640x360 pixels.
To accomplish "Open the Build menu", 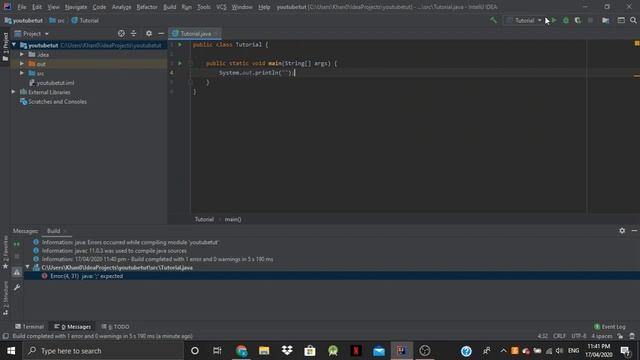I will 169,7.
